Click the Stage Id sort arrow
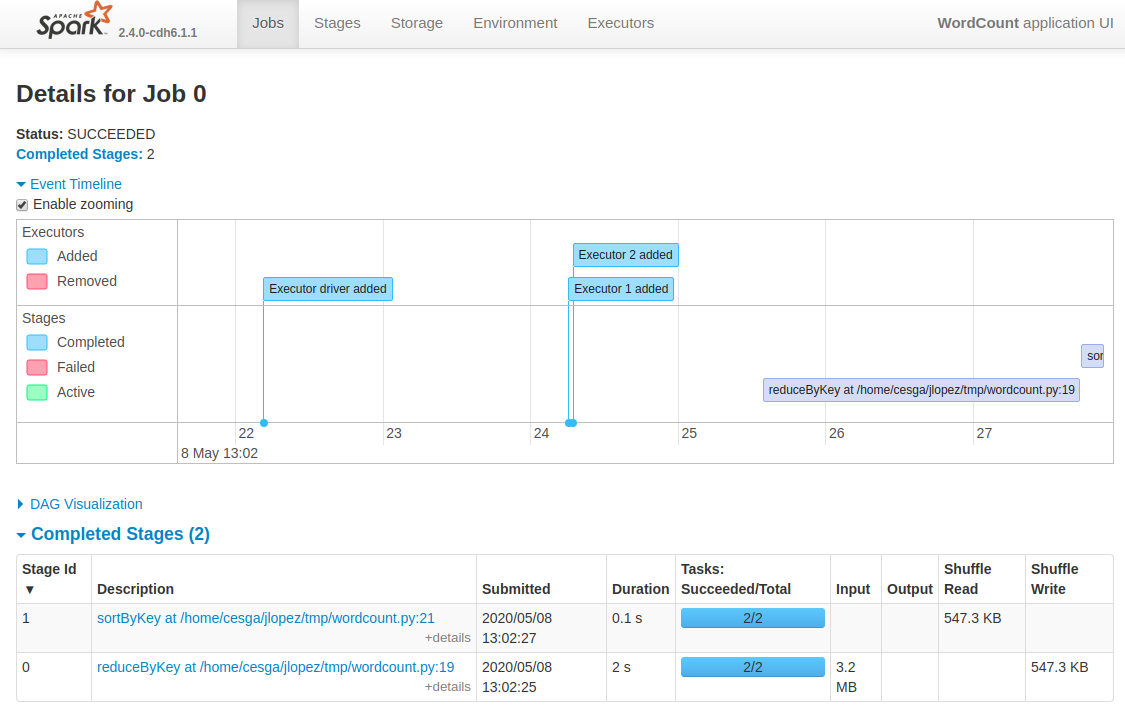1125x720 pixels. click(29, 589)
